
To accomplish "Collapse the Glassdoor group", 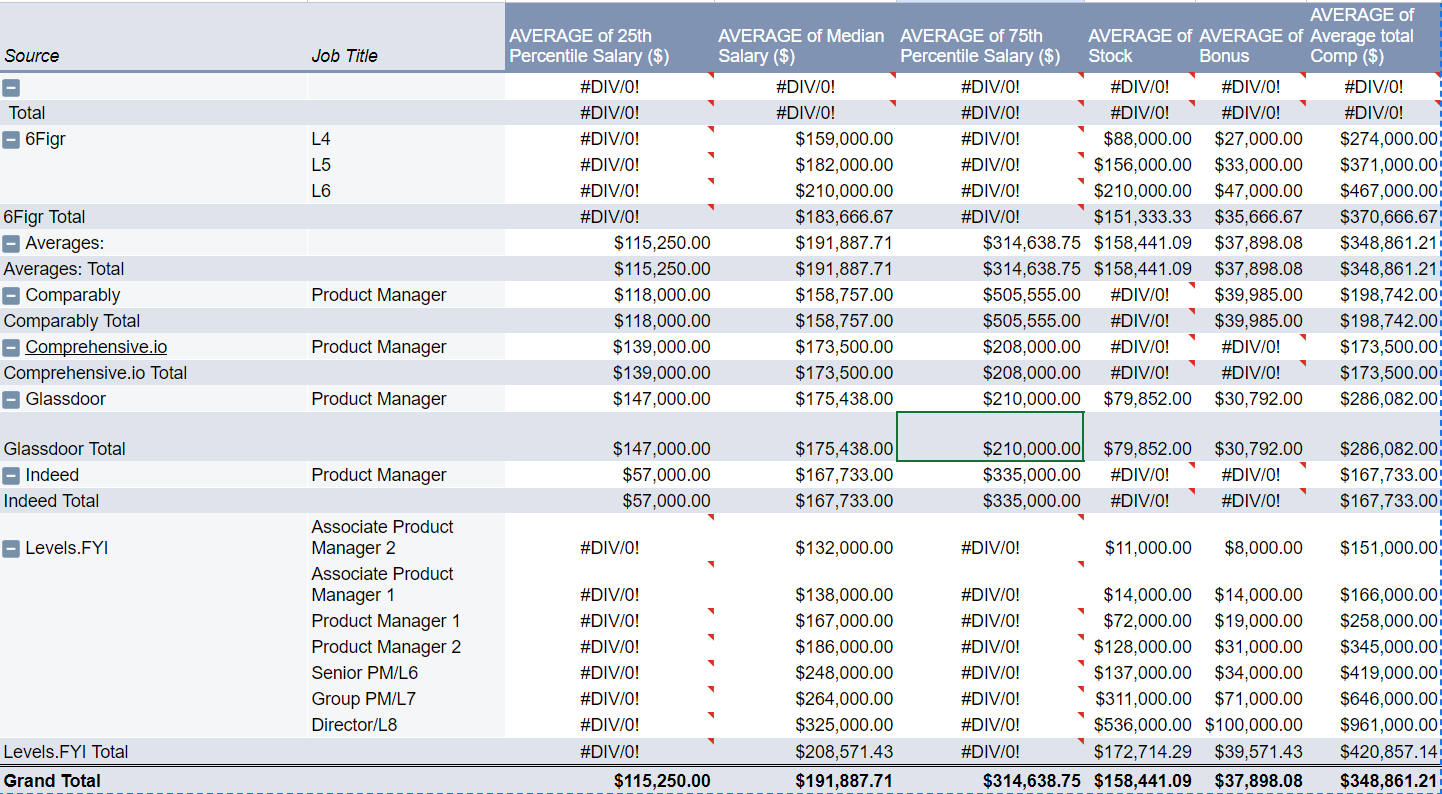I will [x=11, y=399].
